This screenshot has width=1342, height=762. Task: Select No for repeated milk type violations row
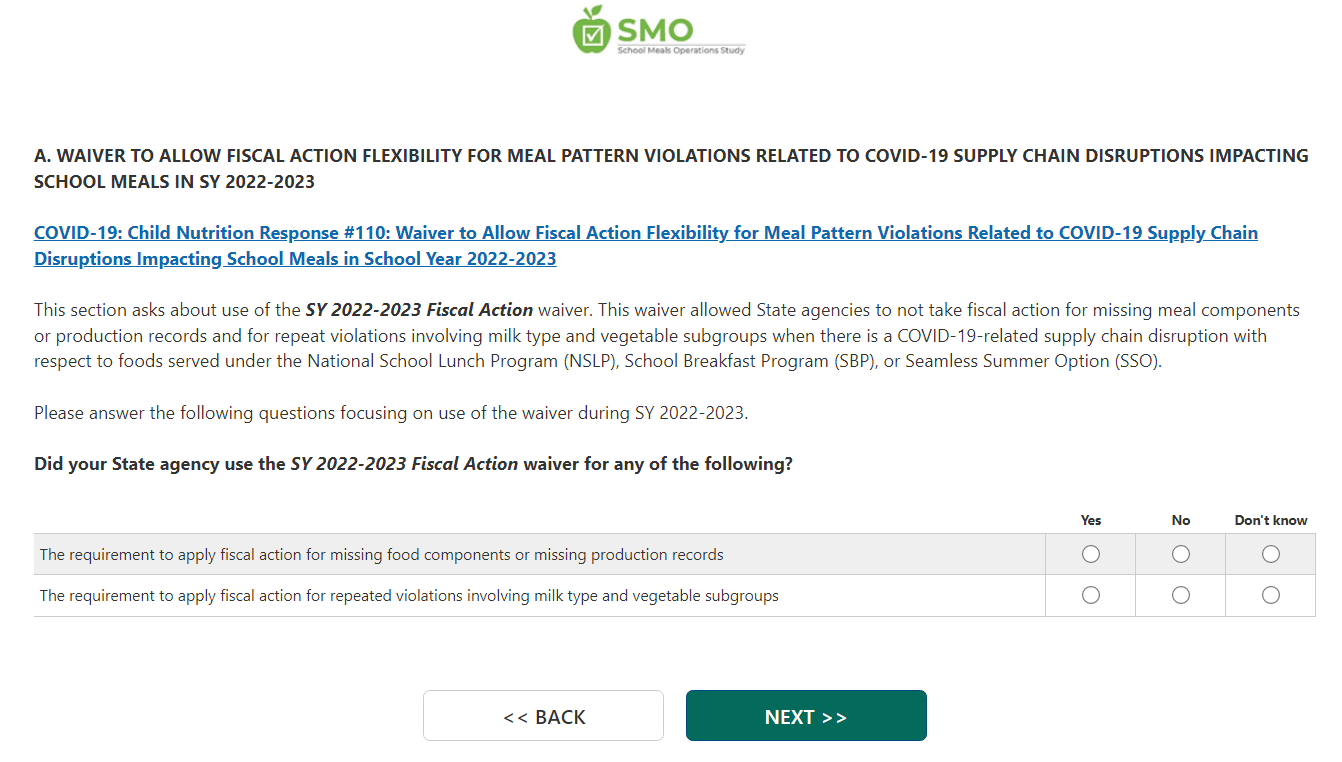coord(1181,596)
